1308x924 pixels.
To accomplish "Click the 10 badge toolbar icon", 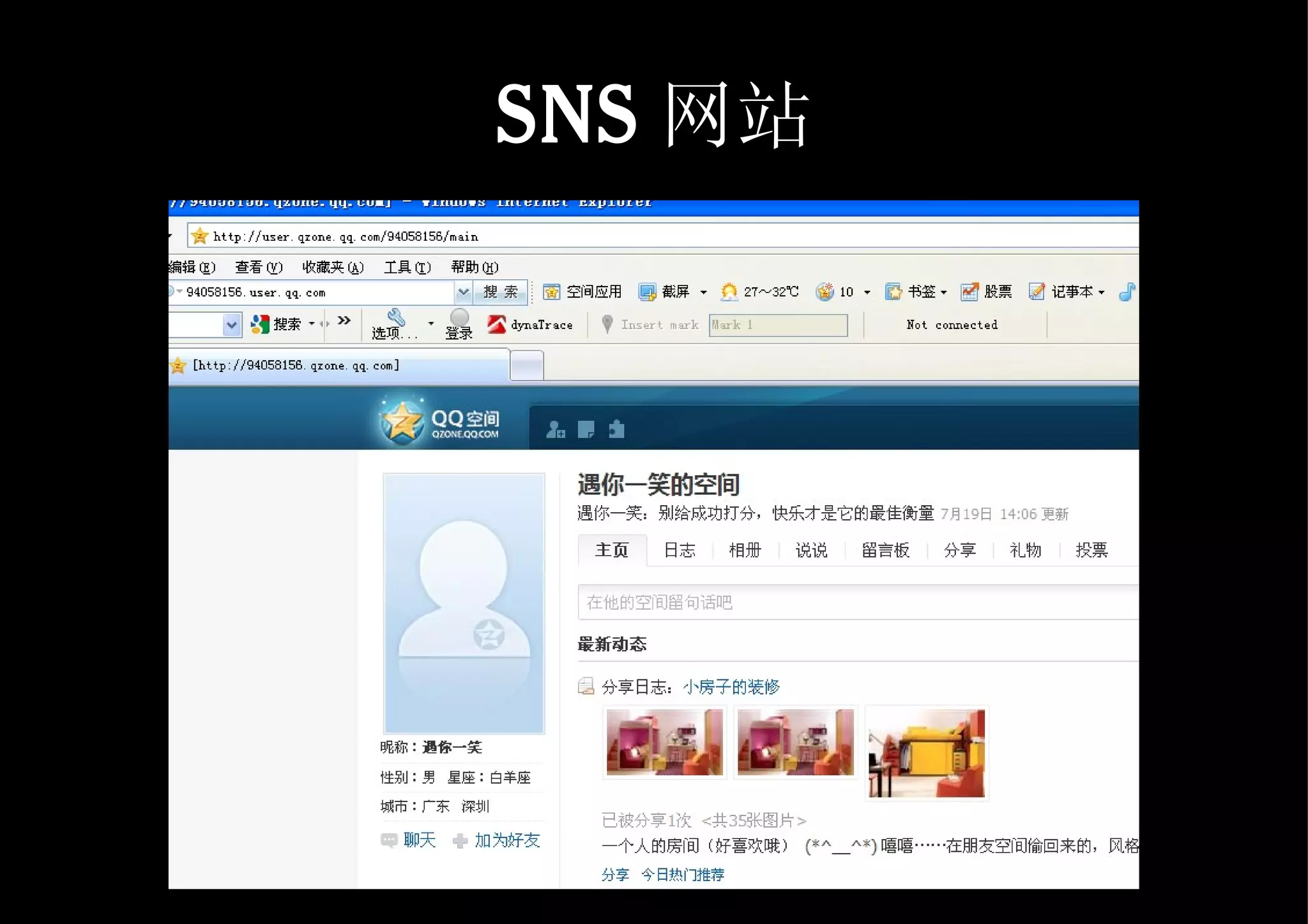I will click(x=835, y=292).
